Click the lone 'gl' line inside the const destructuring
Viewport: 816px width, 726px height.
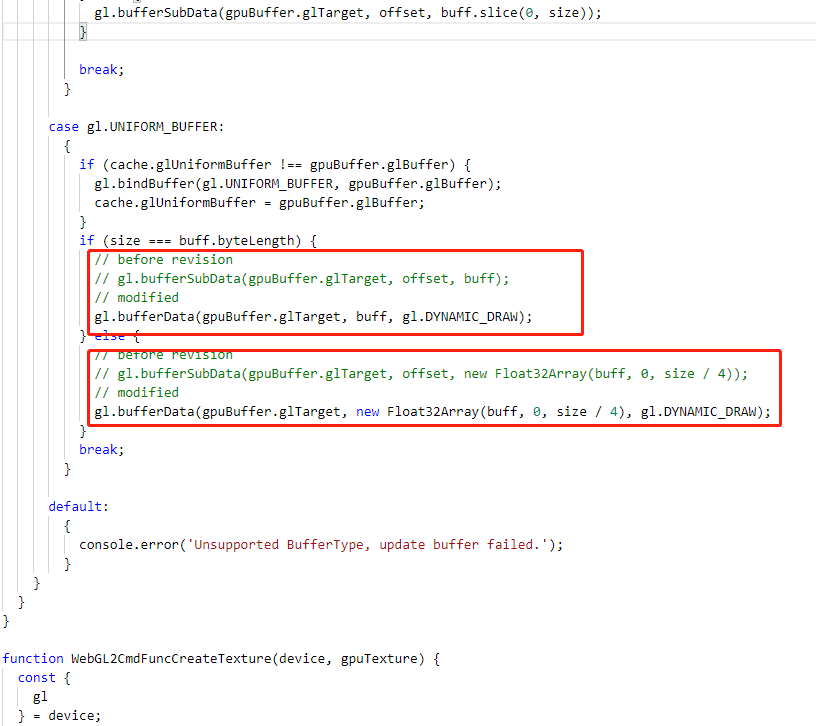40,697
